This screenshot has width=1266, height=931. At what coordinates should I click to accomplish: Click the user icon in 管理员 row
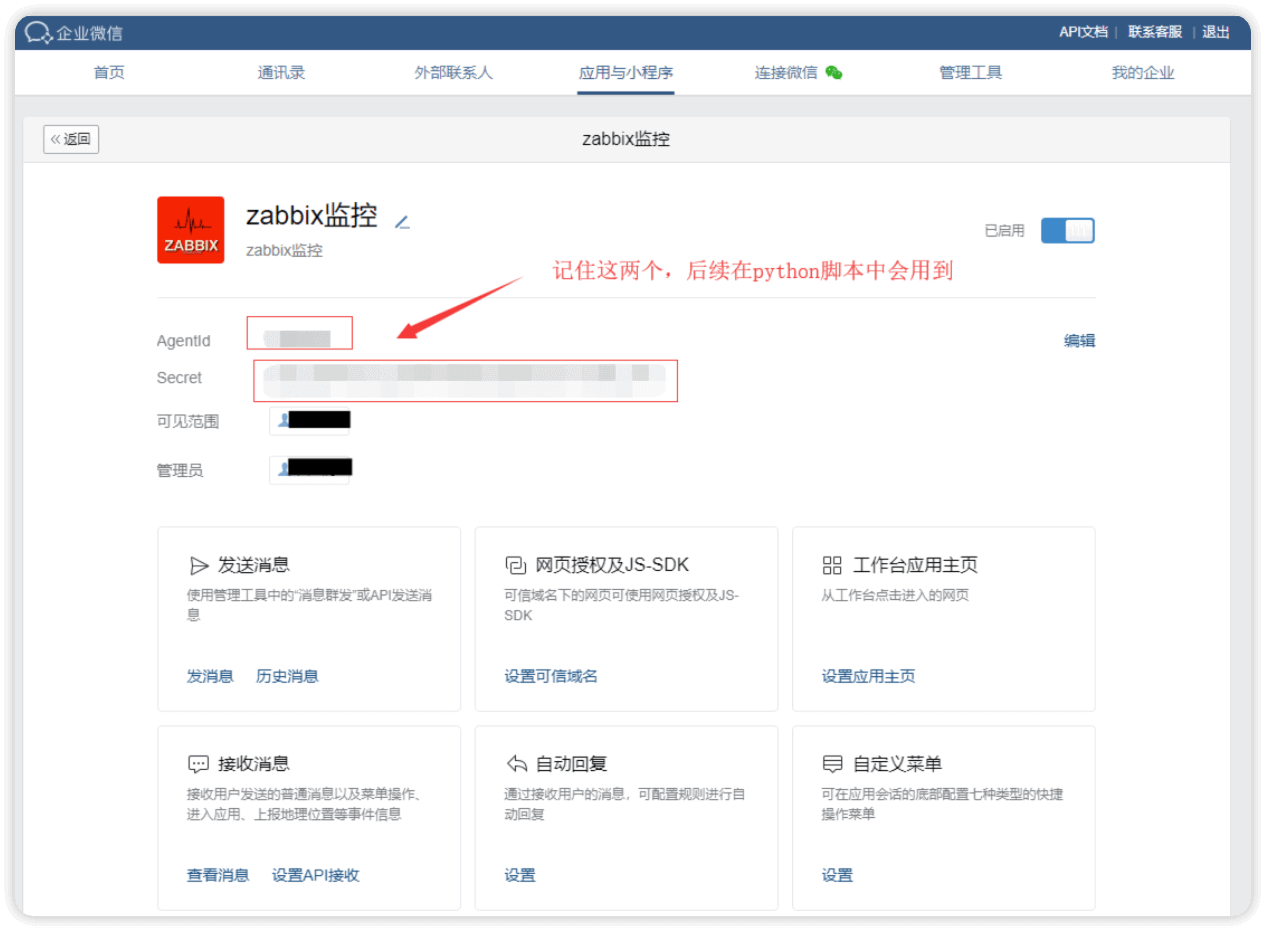pyautogui.click(x=284, y=469)
